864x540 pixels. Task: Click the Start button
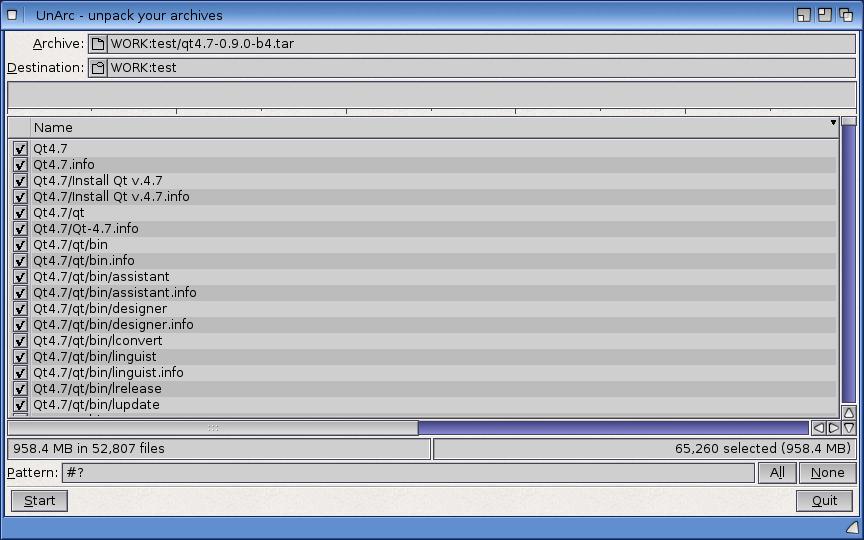40,501
